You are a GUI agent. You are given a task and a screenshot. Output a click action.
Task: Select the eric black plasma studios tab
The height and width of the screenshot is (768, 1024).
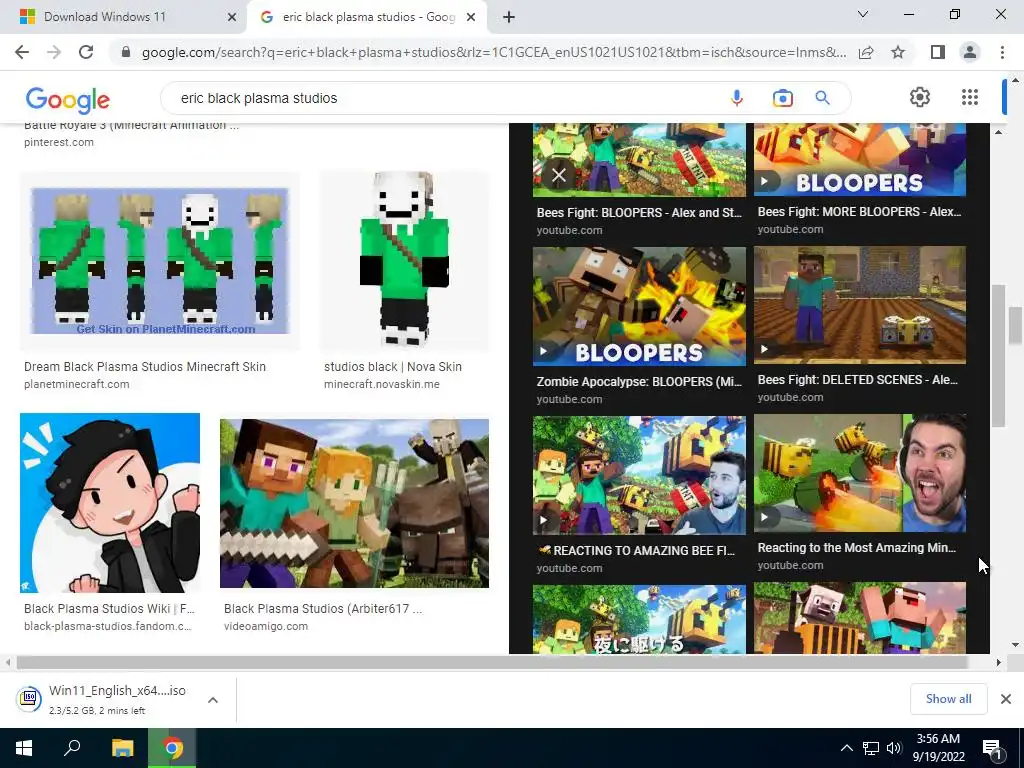click(367, 17)
